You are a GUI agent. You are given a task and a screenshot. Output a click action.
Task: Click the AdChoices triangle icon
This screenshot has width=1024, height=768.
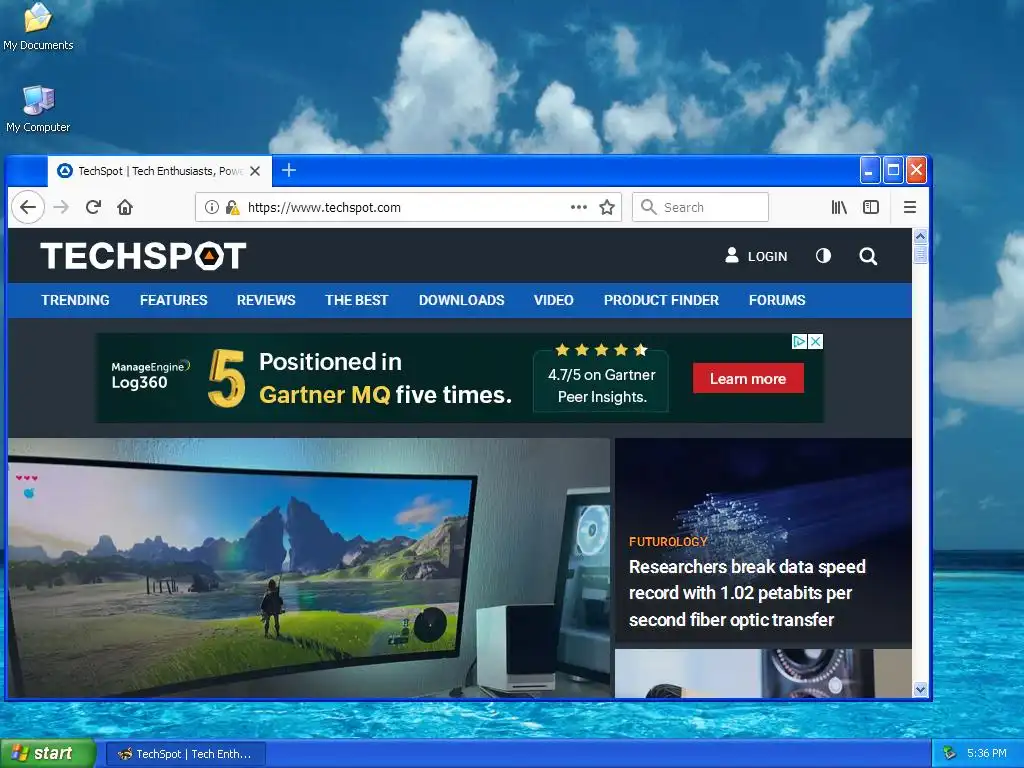[799, 342]
